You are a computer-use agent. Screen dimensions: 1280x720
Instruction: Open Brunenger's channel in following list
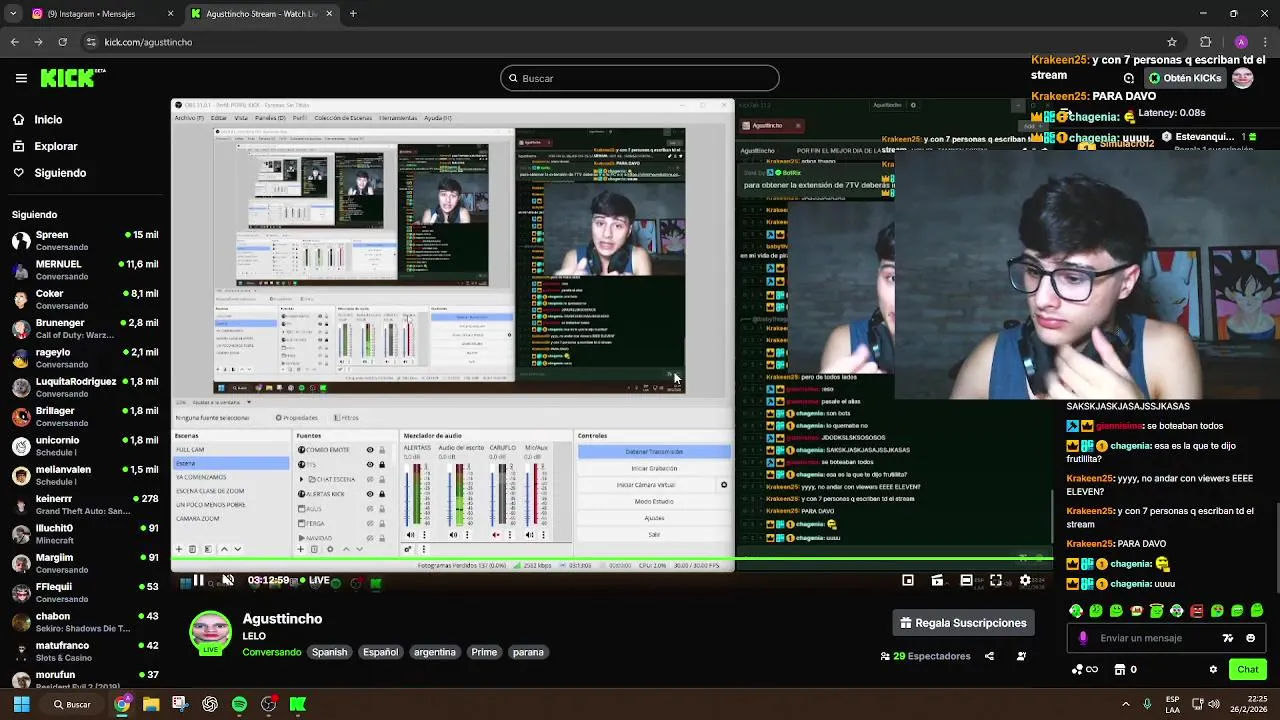pyautogui.click(x=85, y=329)
